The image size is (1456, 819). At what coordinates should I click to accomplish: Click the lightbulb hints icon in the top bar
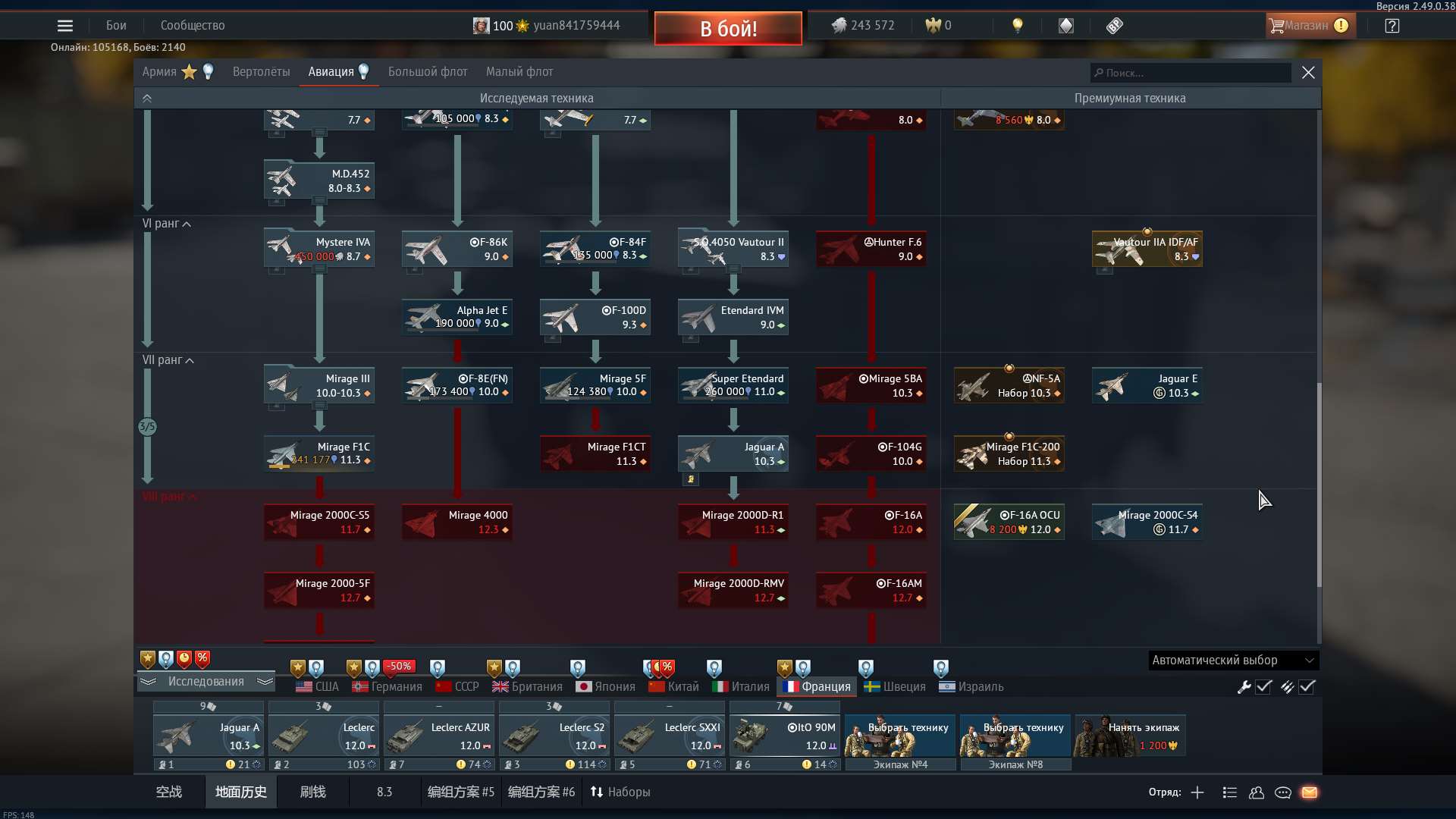pos(1018,26)
